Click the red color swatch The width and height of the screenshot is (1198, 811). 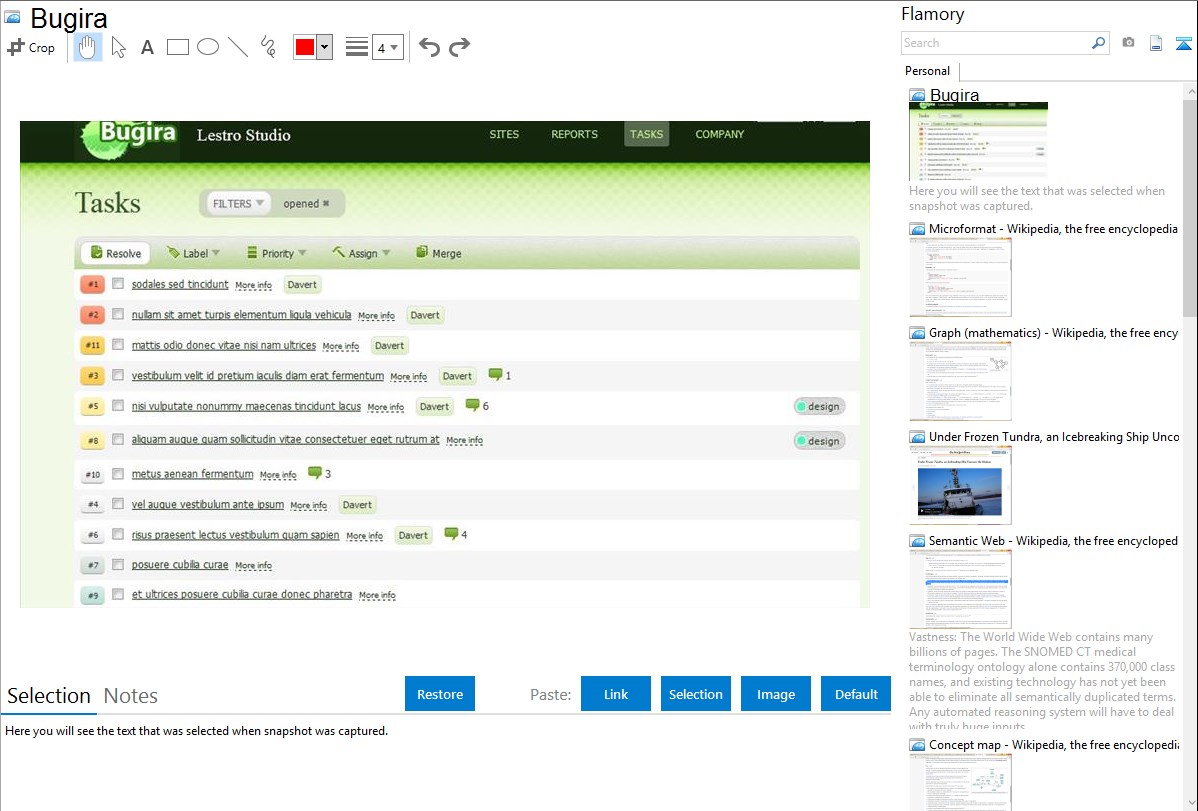point(305,47)
